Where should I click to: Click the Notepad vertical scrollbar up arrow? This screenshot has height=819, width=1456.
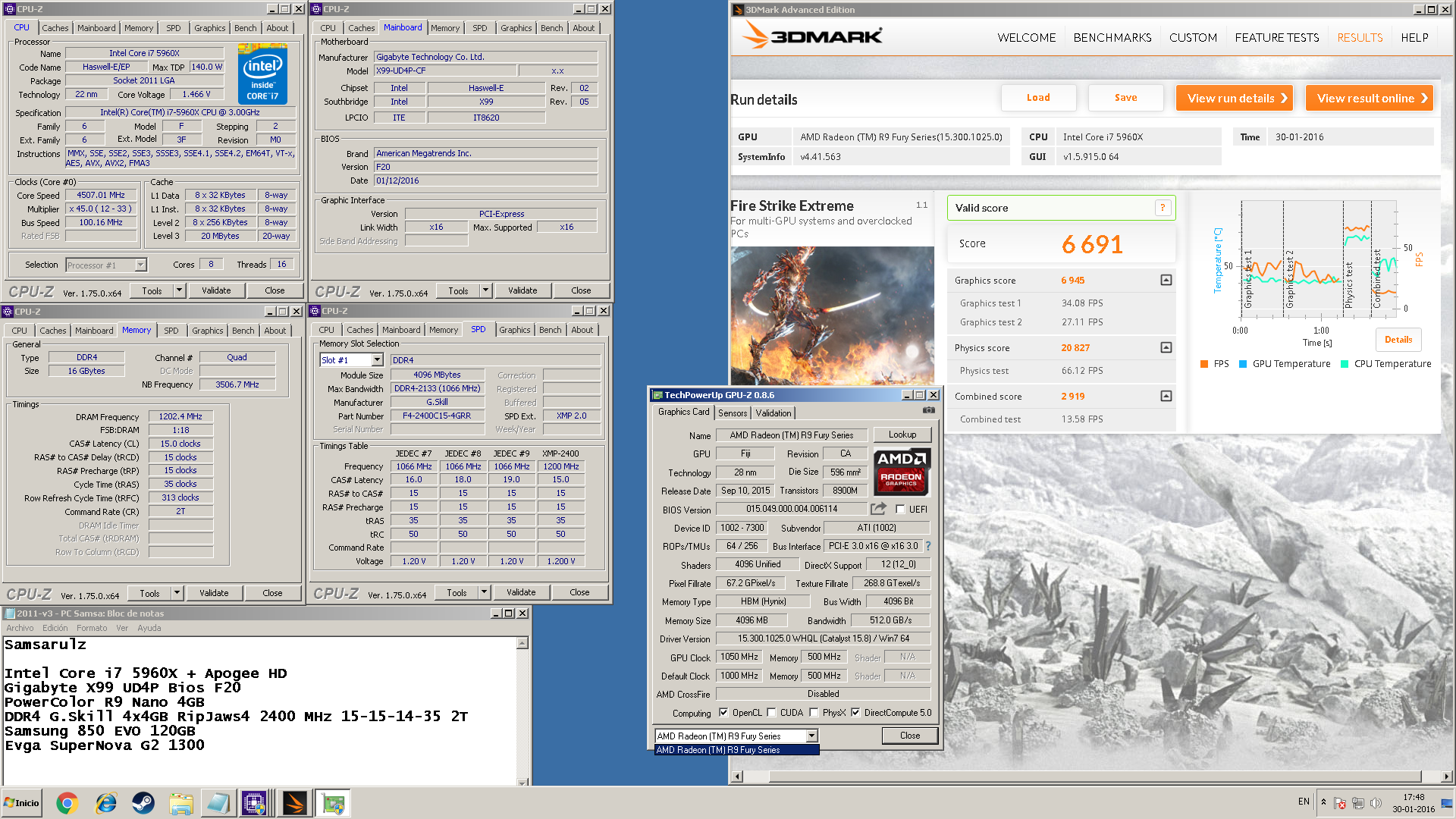522,643
